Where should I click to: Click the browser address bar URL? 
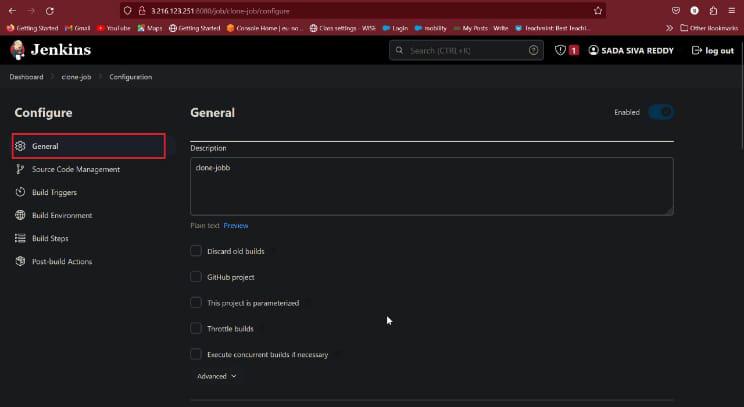coord(220,11)
